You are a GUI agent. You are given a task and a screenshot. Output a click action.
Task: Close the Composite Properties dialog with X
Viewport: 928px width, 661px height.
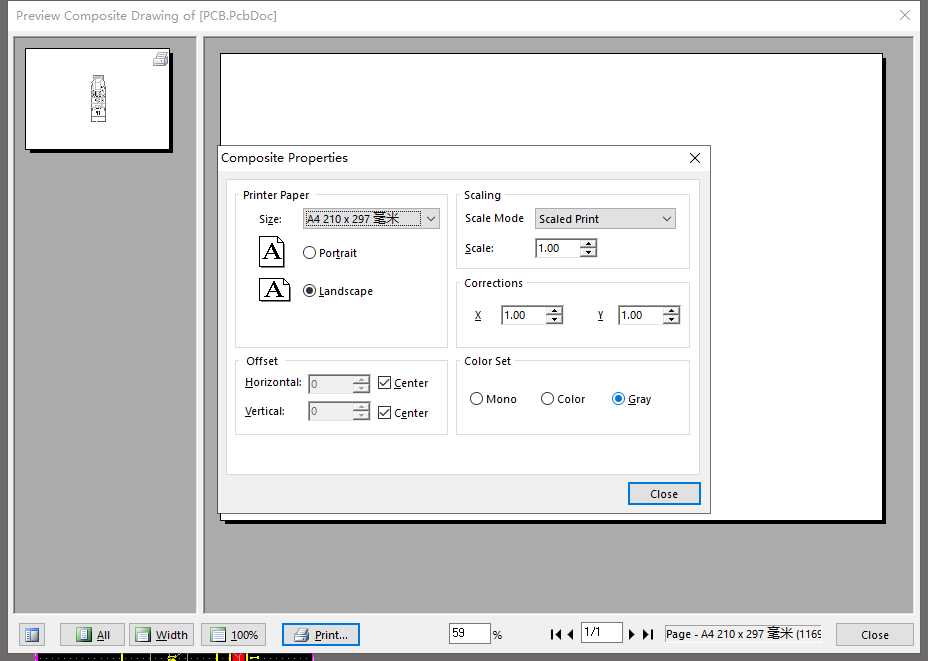tap(695, 158)
